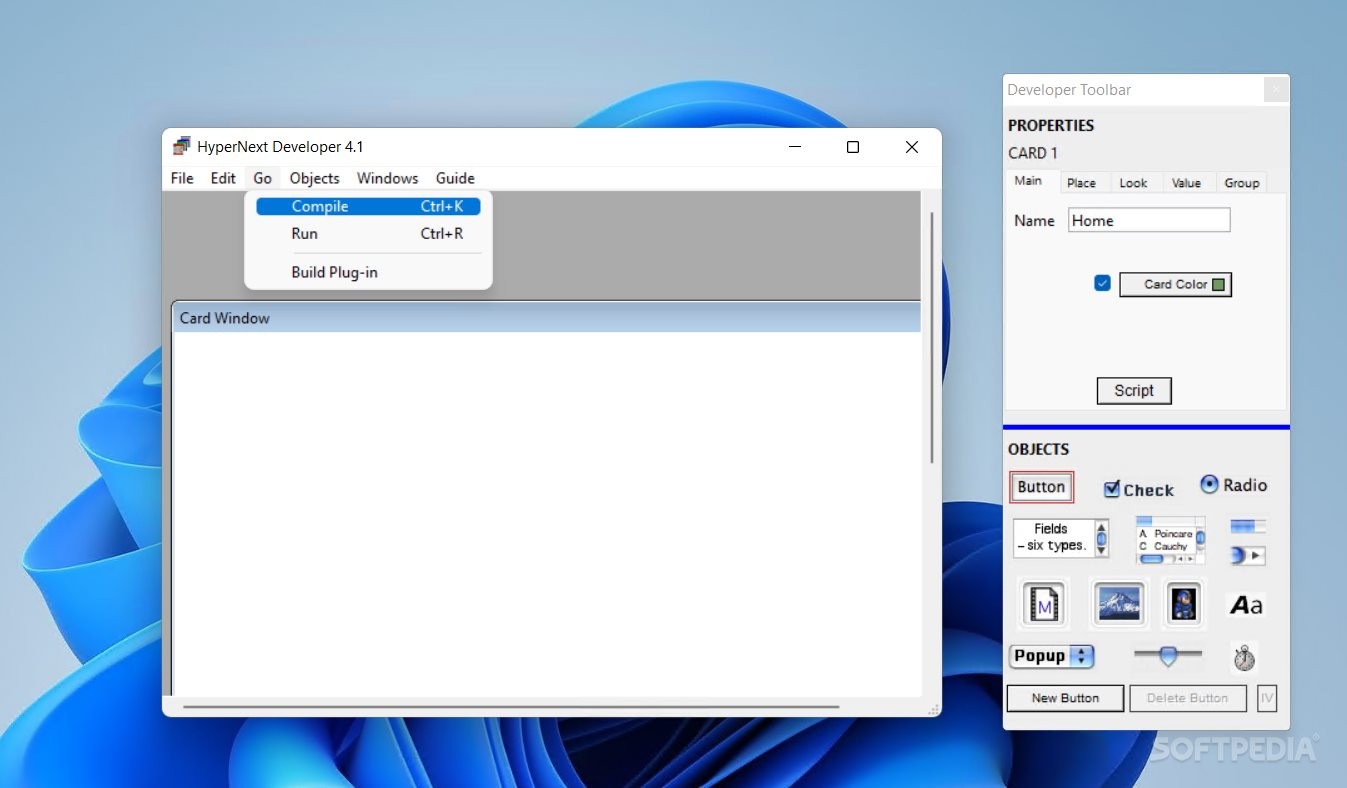Viewport: 1347px width, 788px height.
Task: Select the sprite character object icon
Action: (1184, 604)
